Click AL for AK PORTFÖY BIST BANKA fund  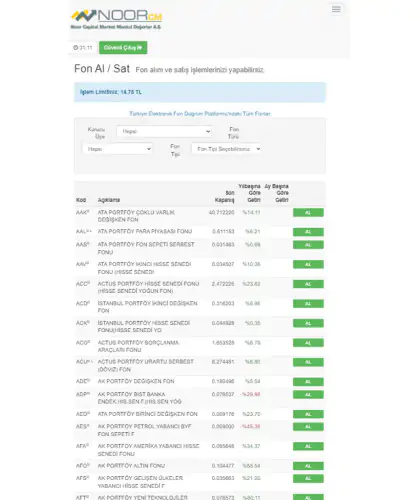tap(308, 395)
